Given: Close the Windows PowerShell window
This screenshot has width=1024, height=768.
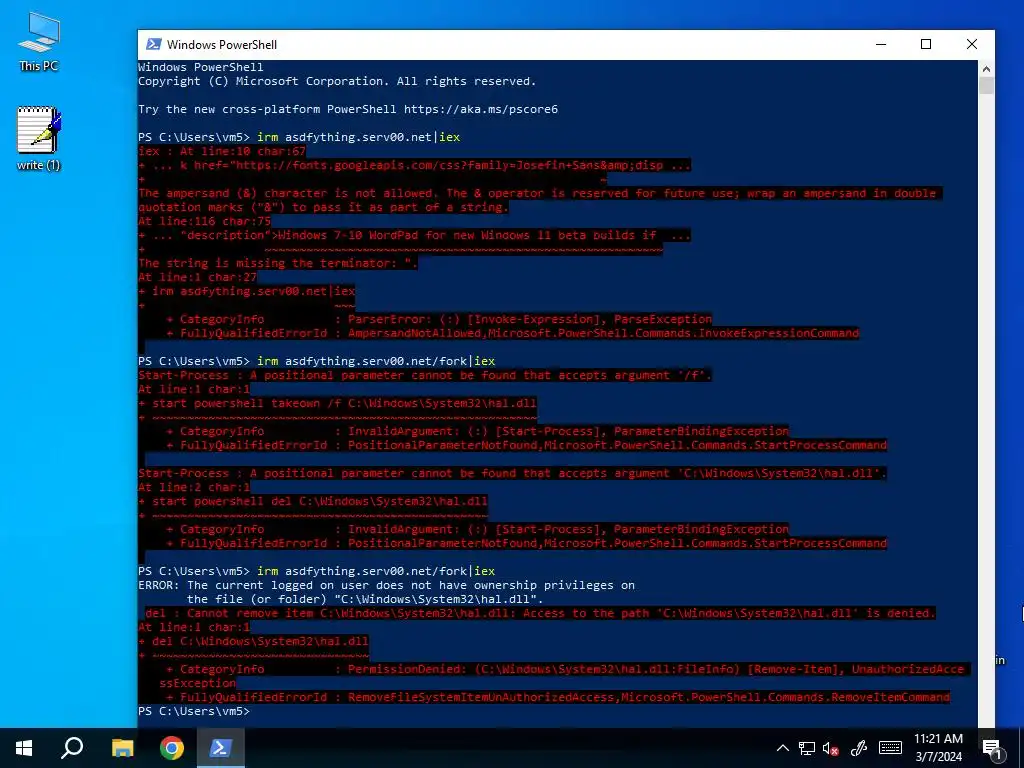Looking at the screenshot, I should click(972, 44).
